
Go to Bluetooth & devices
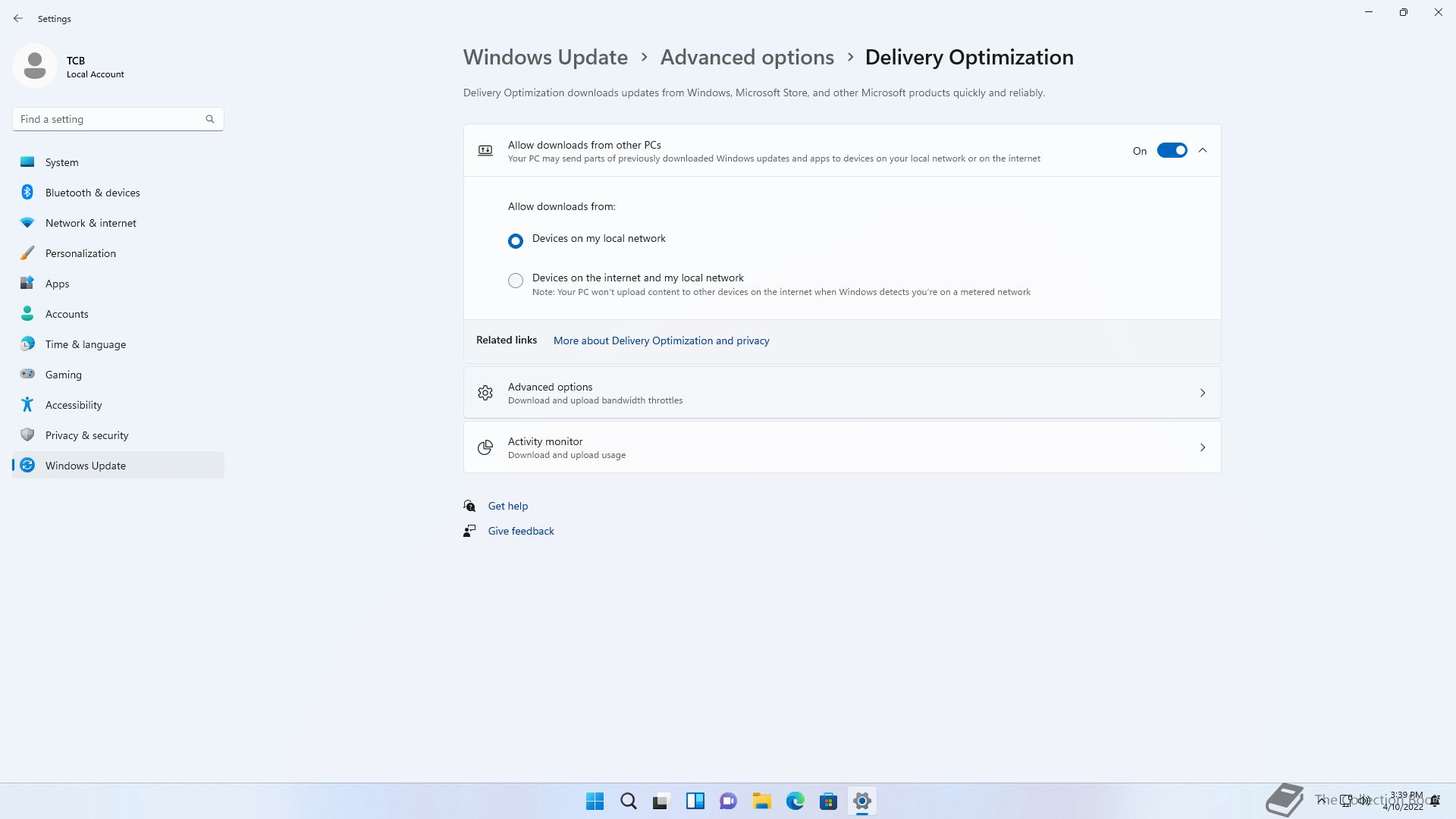pos(118,192)
